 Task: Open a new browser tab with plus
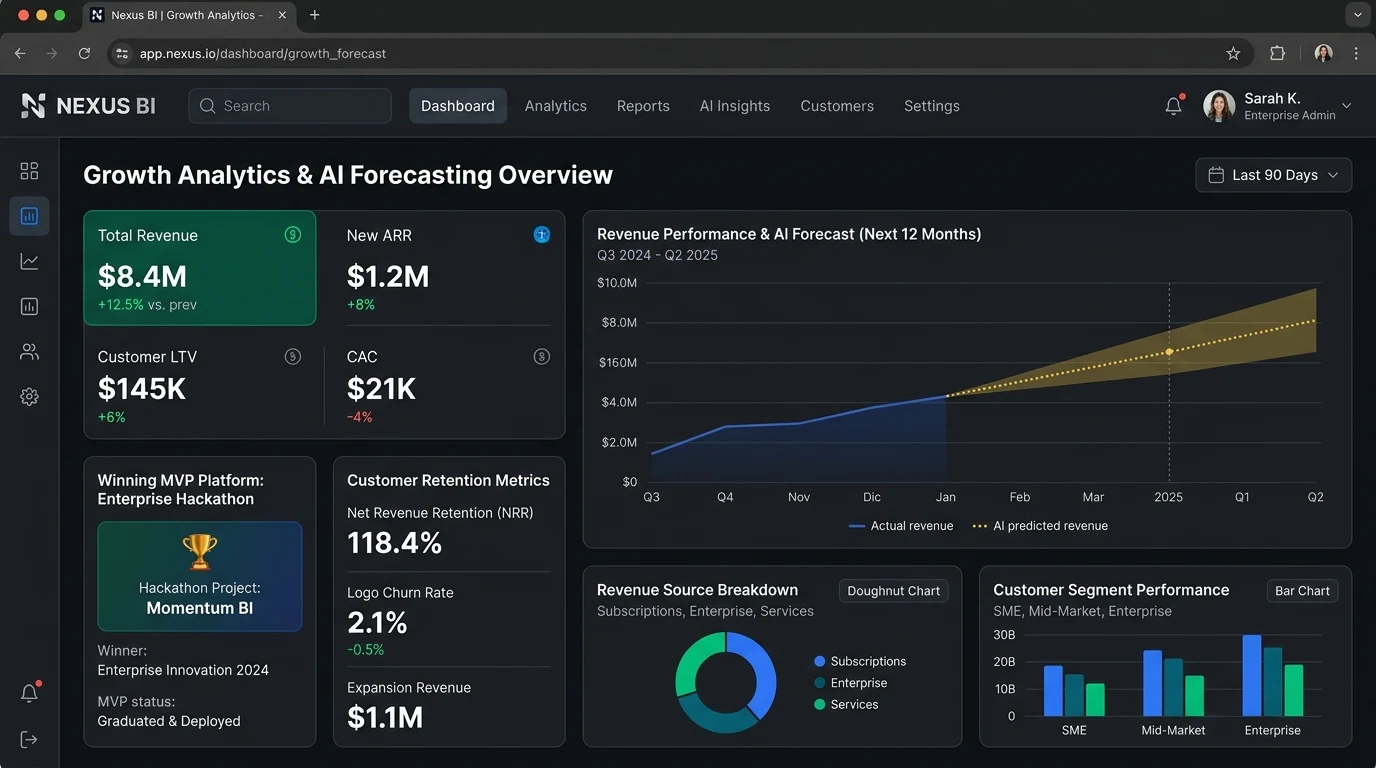315,15
